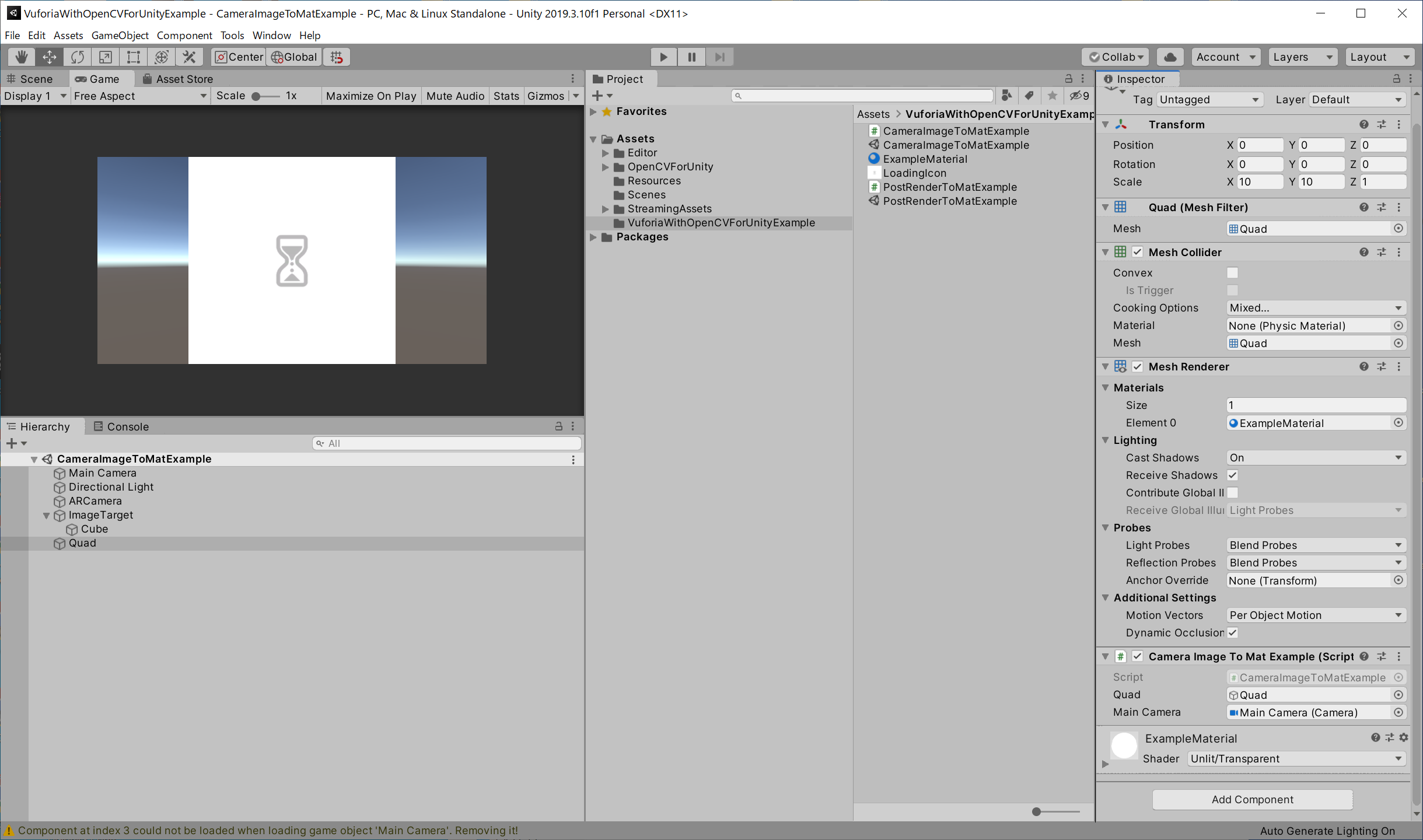Click the Add Component button
1423x840 pixels.
pyautogui.click(x=1252, y=799)
